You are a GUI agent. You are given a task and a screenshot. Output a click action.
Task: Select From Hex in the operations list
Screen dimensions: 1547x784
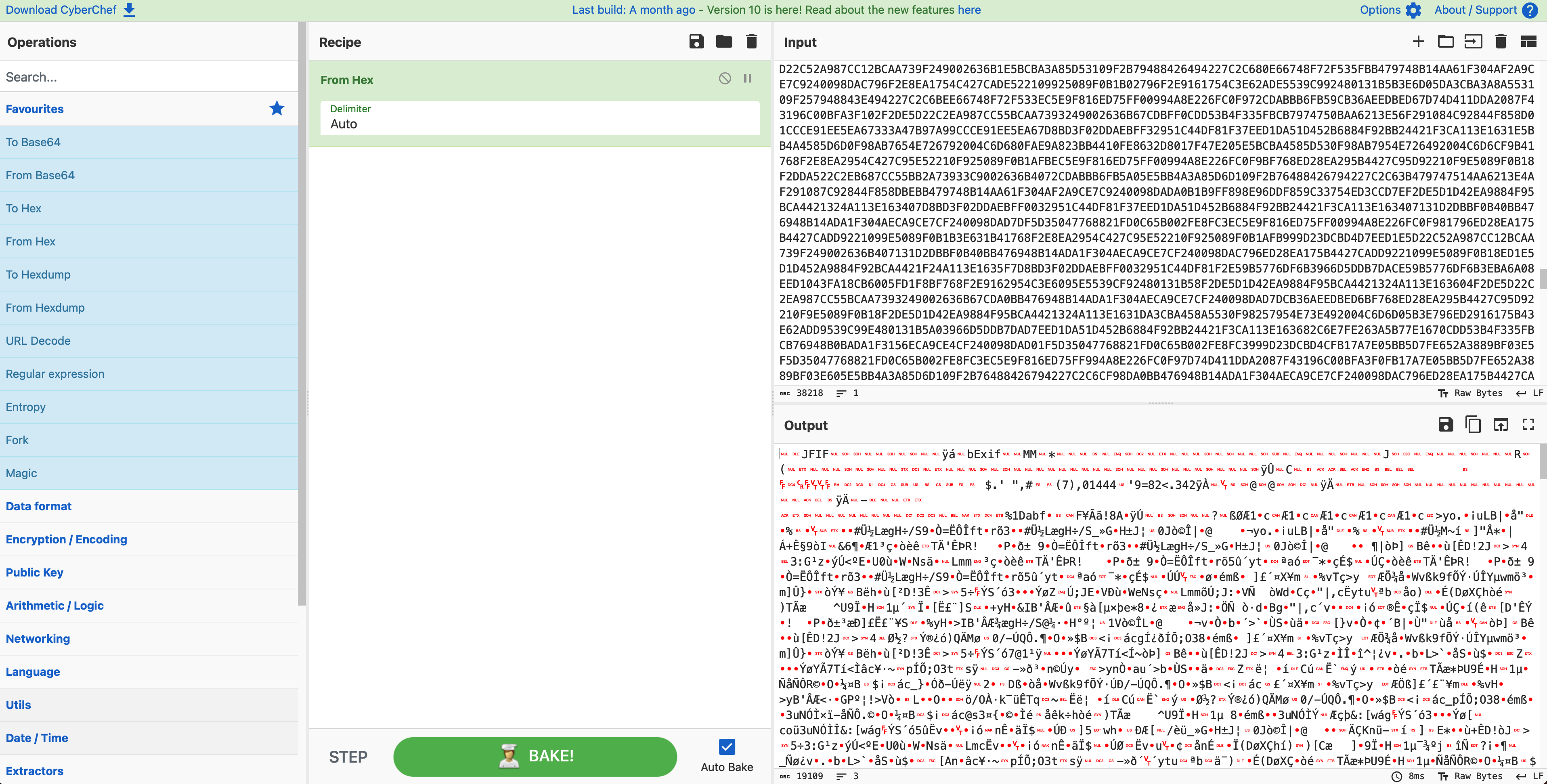[x=149, y=241]
